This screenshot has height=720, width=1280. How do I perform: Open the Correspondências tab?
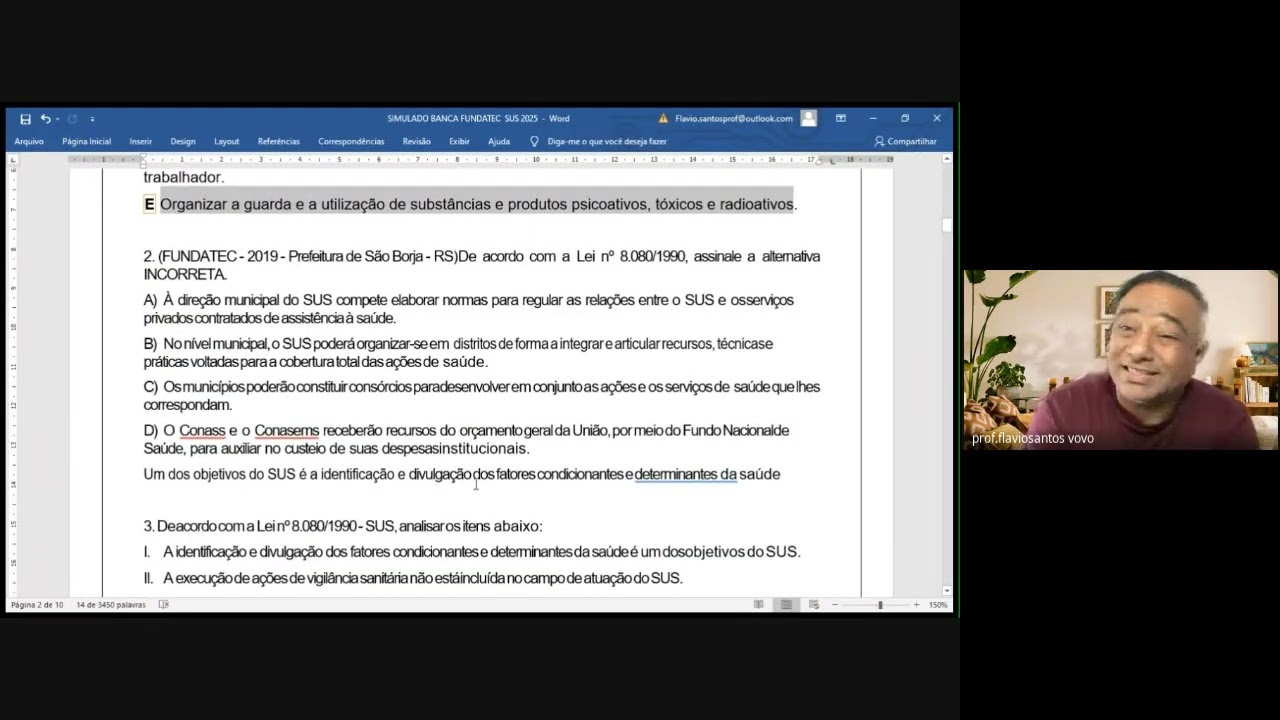(x=351, y=142)
